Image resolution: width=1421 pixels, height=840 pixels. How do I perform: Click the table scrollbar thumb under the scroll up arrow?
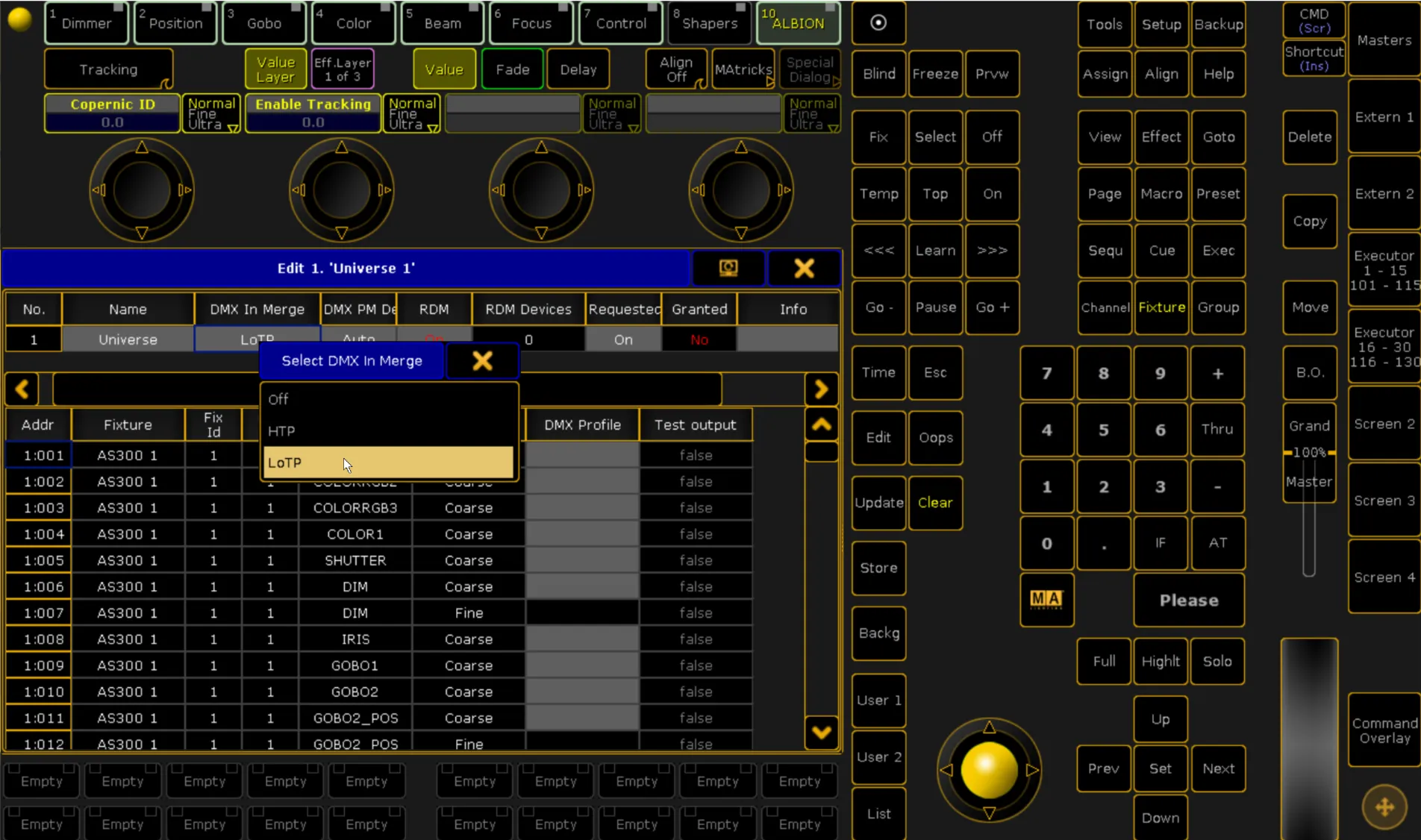(822, 451)
